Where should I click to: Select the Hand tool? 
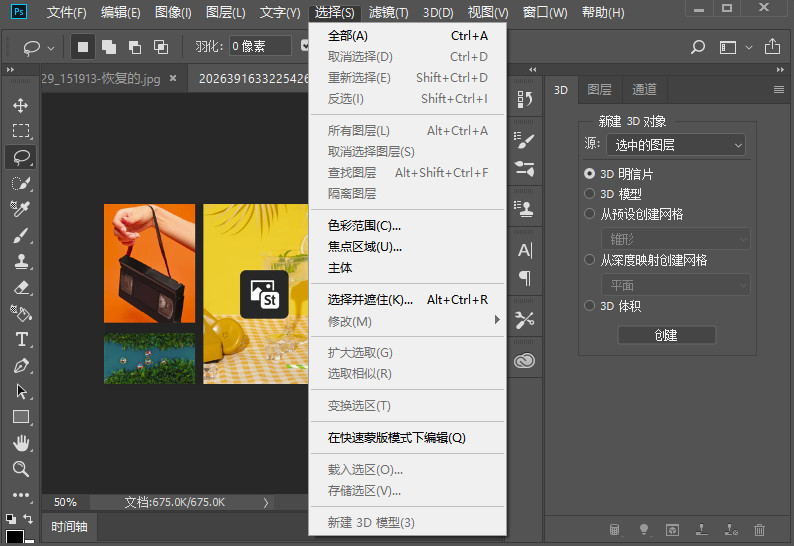pos(21,443)
